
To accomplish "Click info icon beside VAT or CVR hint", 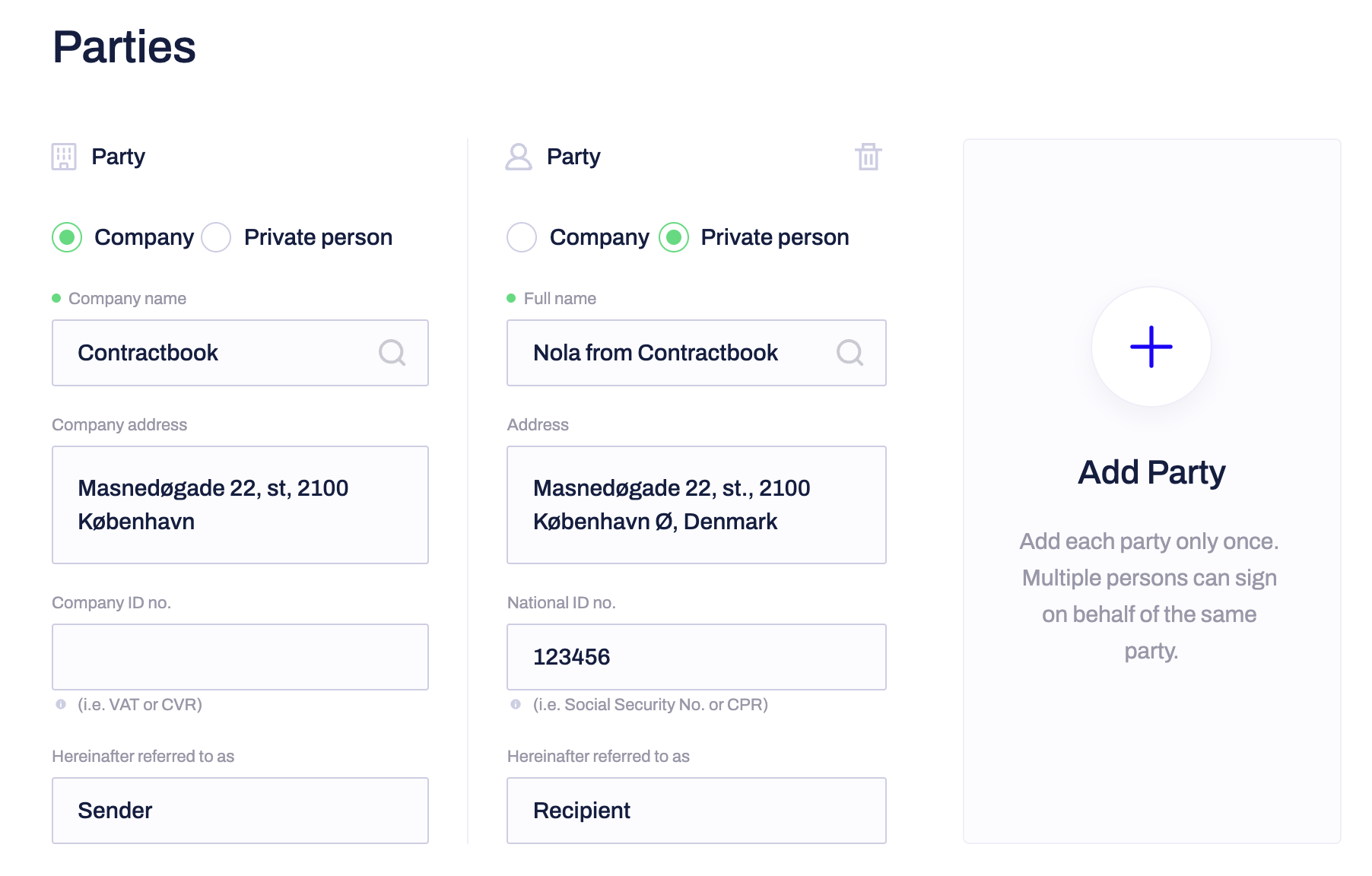I will [x=61, y=704].
